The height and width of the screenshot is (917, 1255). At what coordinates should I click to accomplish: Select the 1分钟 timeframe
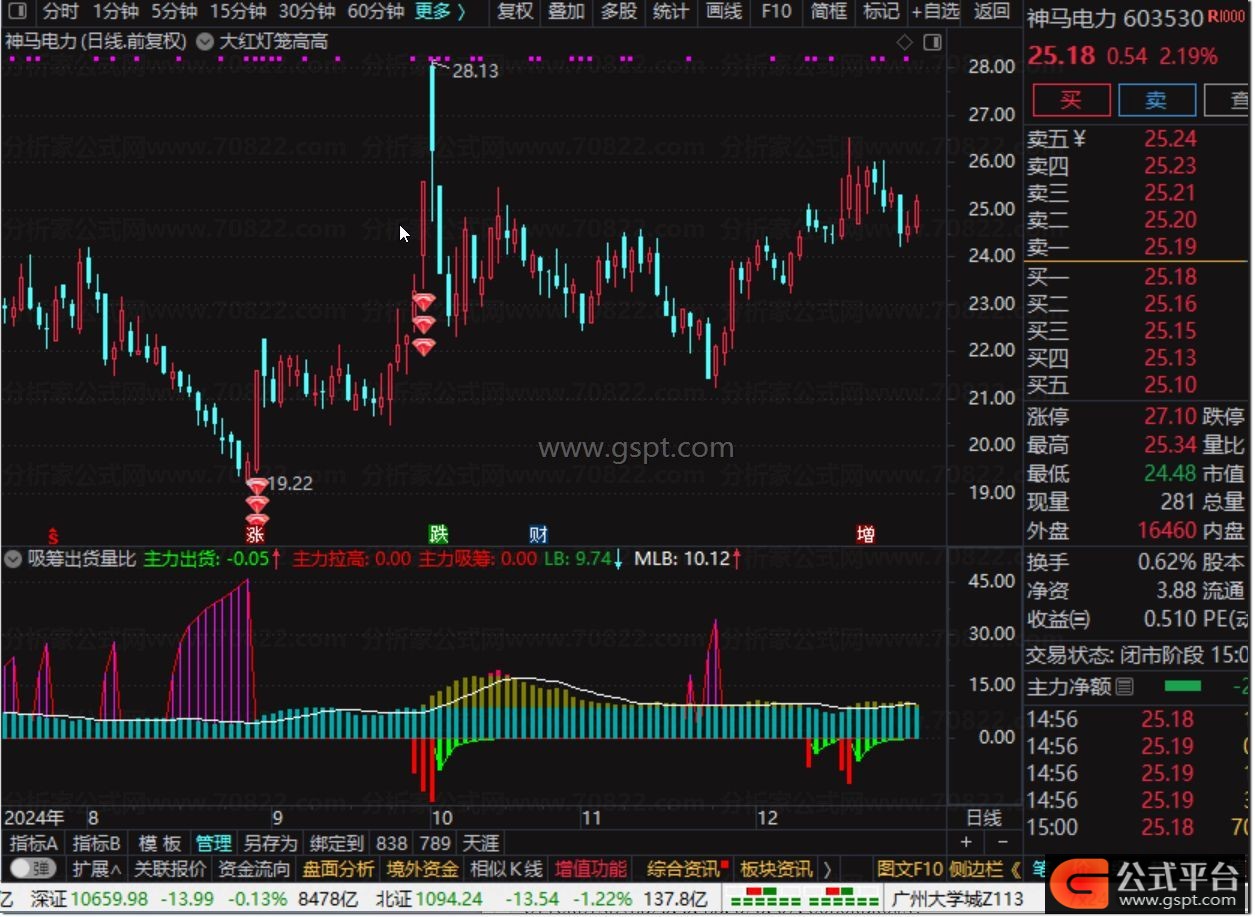pos(116,12)
